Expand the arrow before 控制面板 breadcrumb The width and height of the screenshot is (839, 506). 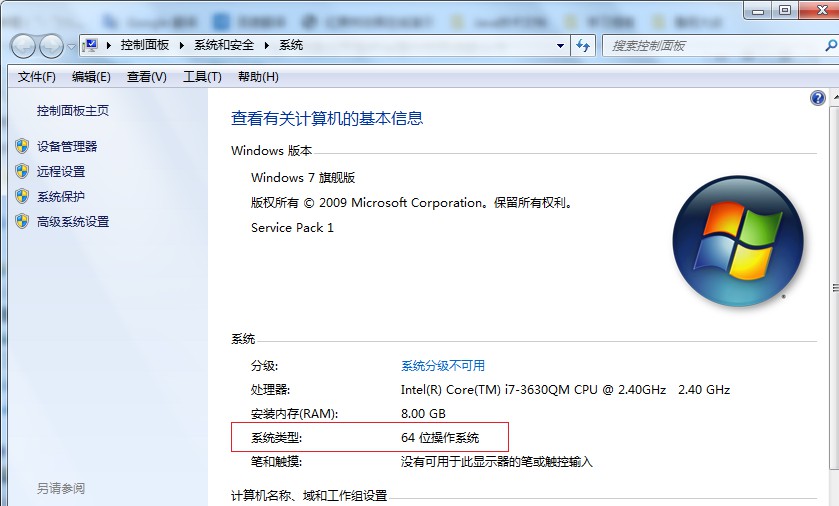109,45
